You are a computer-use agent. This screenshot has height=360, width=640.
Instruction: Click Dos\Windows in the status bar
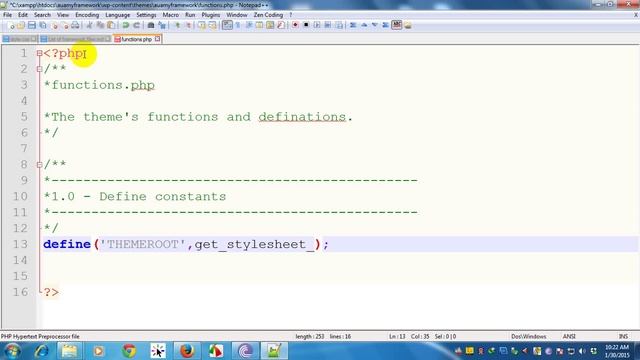click(529, 336)
